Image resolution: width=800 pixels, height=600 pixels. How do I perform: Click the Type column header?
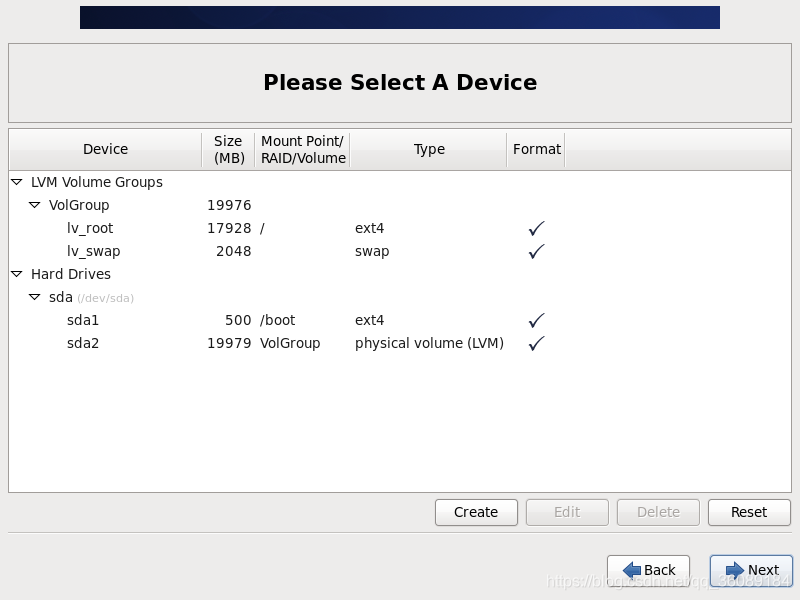pyautogui.click(x=429, y=149)
